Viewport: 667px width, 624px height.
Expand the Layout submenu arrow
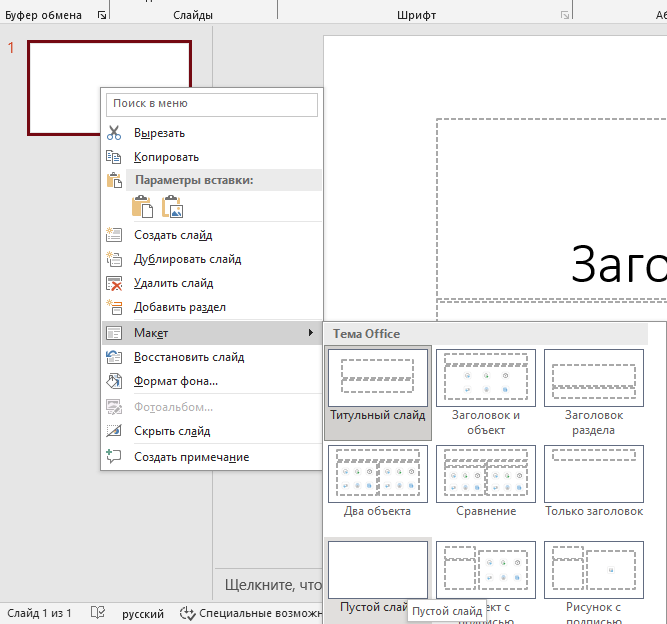tap(310, 332)
